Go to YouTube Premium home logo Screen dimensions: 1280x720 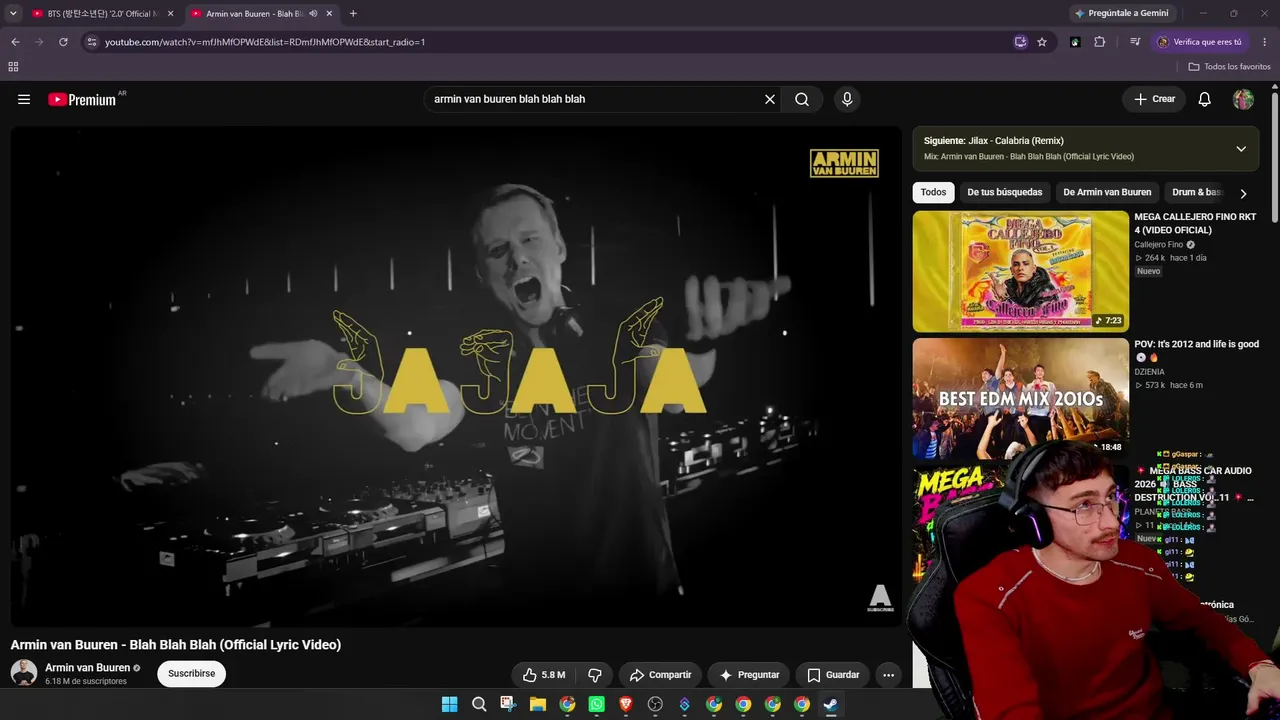(x=82, y=99)
